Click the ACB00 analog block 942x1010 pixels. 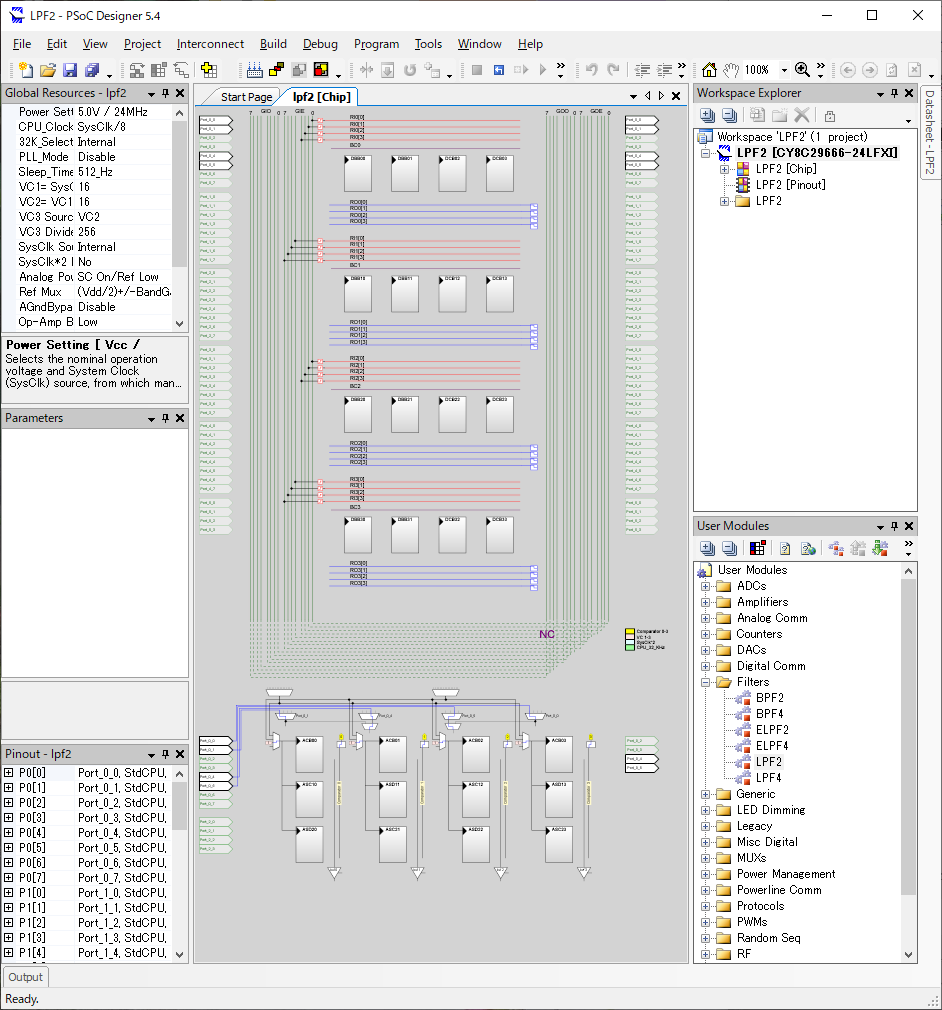click(x=309, y=754)
